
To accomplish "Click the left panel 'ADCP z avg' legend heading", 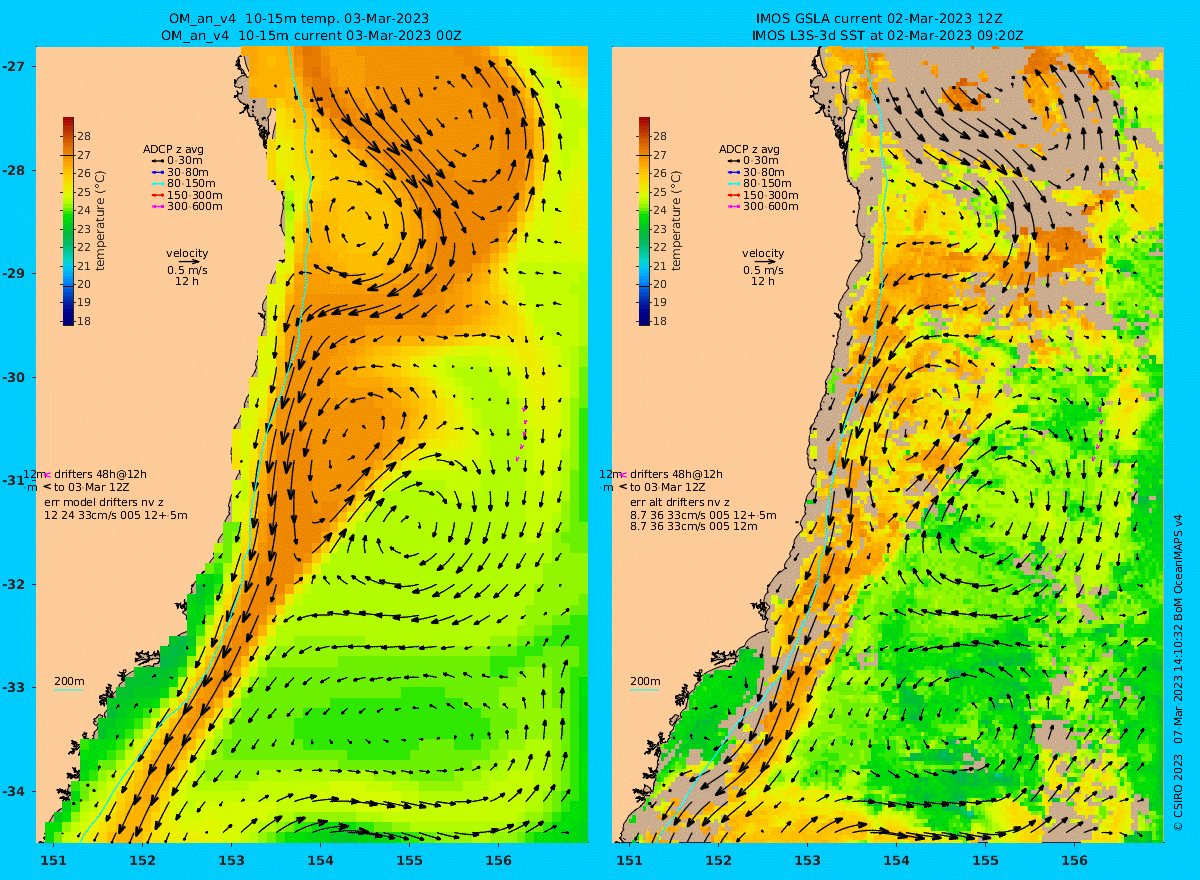I will tap(173, 149).
